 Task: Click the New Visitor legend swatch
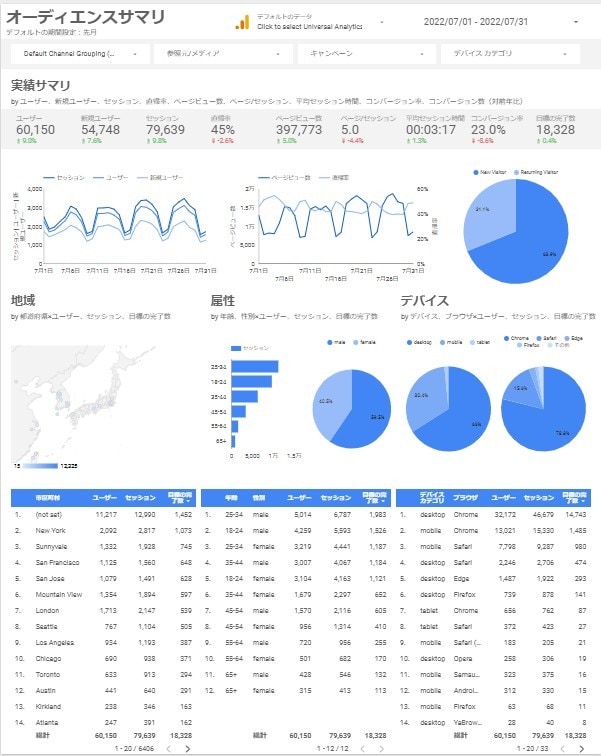[x=476, y=172]
